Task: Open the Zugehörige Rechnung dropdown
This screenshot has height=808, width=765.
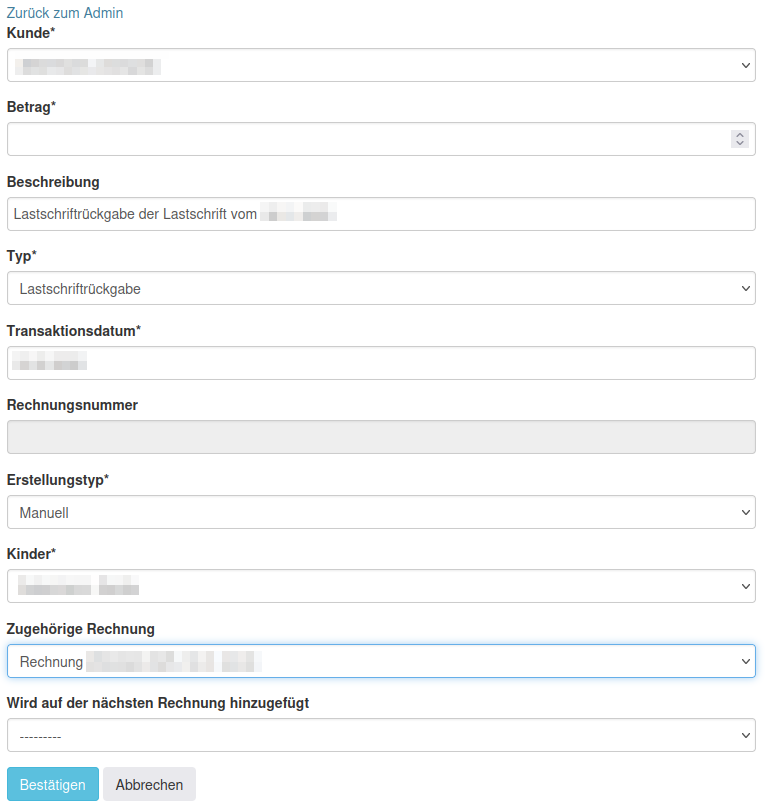Action: [380, 661]
